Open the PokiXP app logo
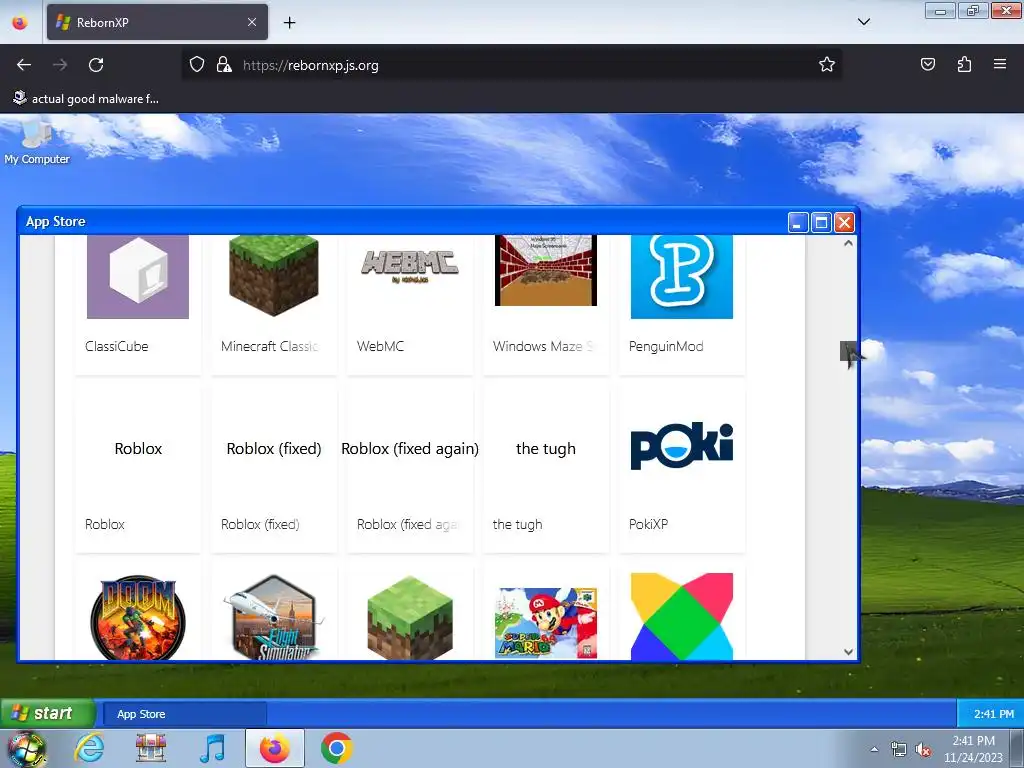Viewport: 1024px width, 768px height. [x=682, y=446]
